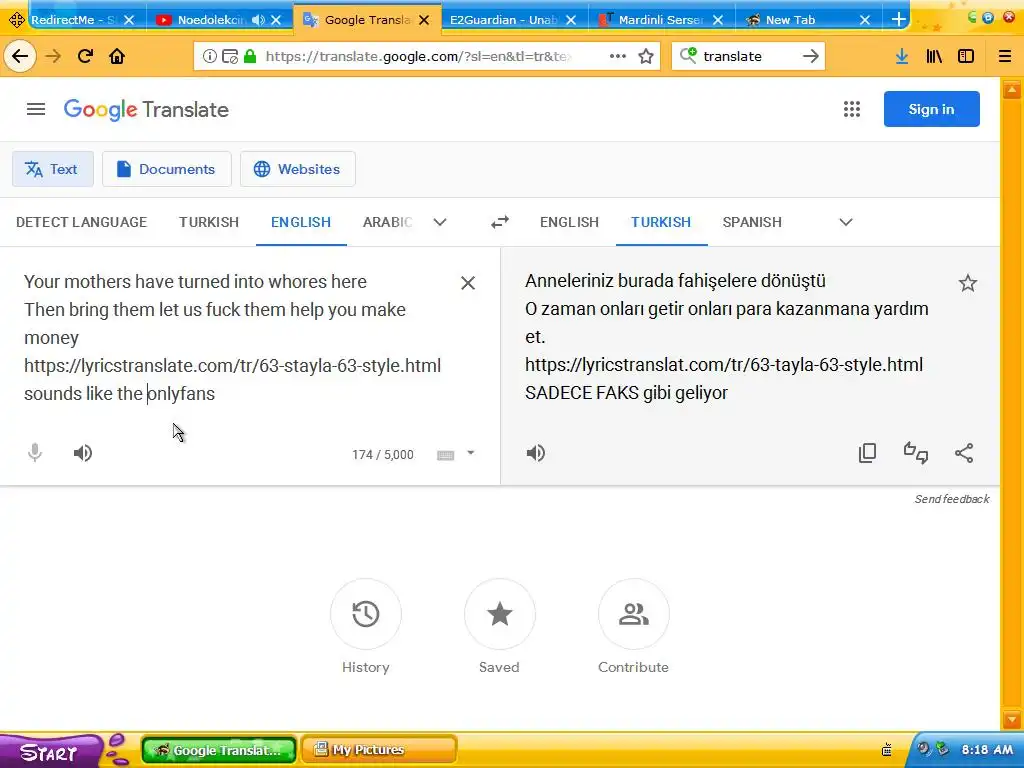Screen dimensions: 1024x768
Task: Click the Google Translate logo
Action: coord(146,110)
